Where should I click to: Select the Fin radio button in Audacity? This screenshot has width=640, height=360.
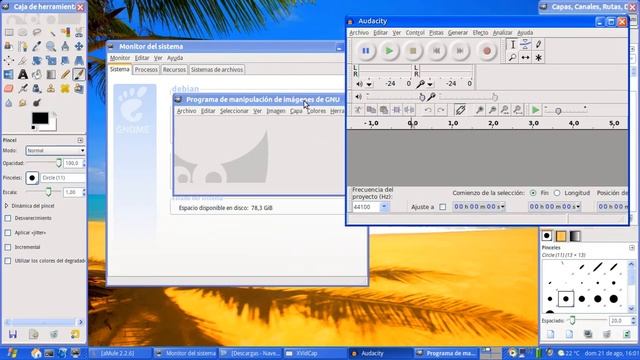pos(533,193)
